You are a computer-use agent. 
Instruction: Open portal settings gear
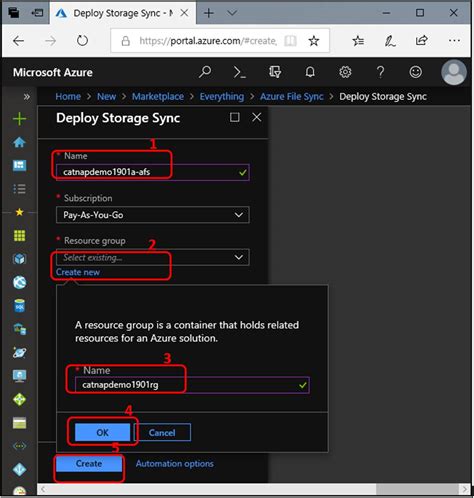tap(345, 72)
